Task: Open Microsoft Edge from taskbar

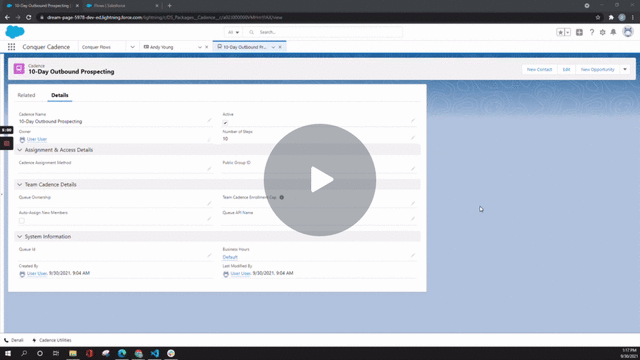Action: tap(122, 353)
